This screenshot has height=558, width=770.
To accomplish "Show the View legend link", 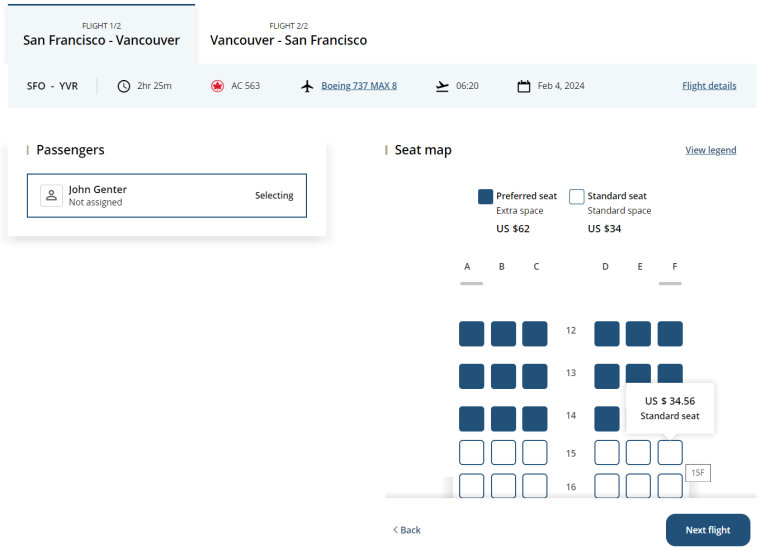I will [710, 150].
